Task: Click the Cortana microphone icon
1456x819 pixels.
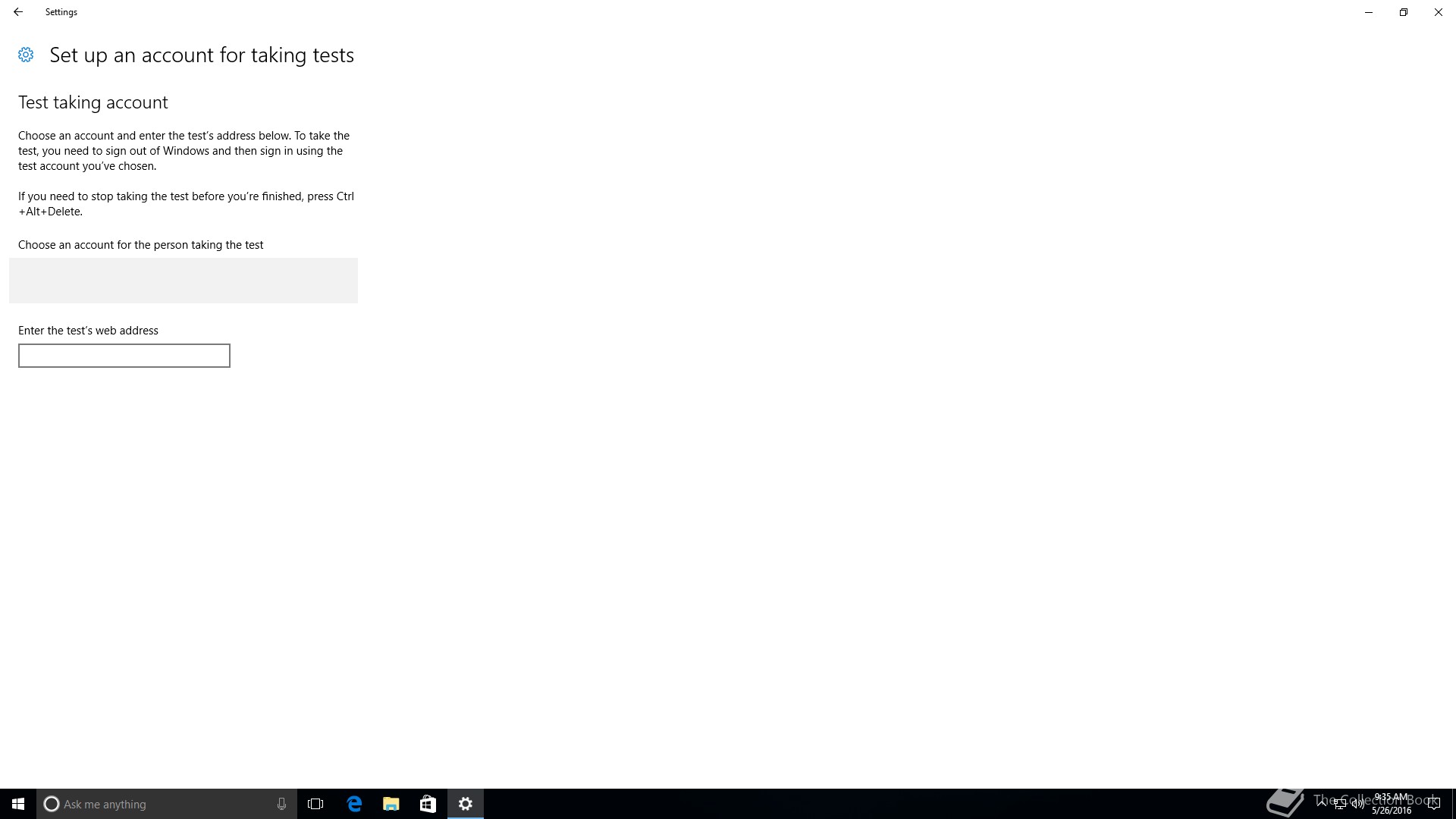Action: pyautogui.click(x=281, y=804)
